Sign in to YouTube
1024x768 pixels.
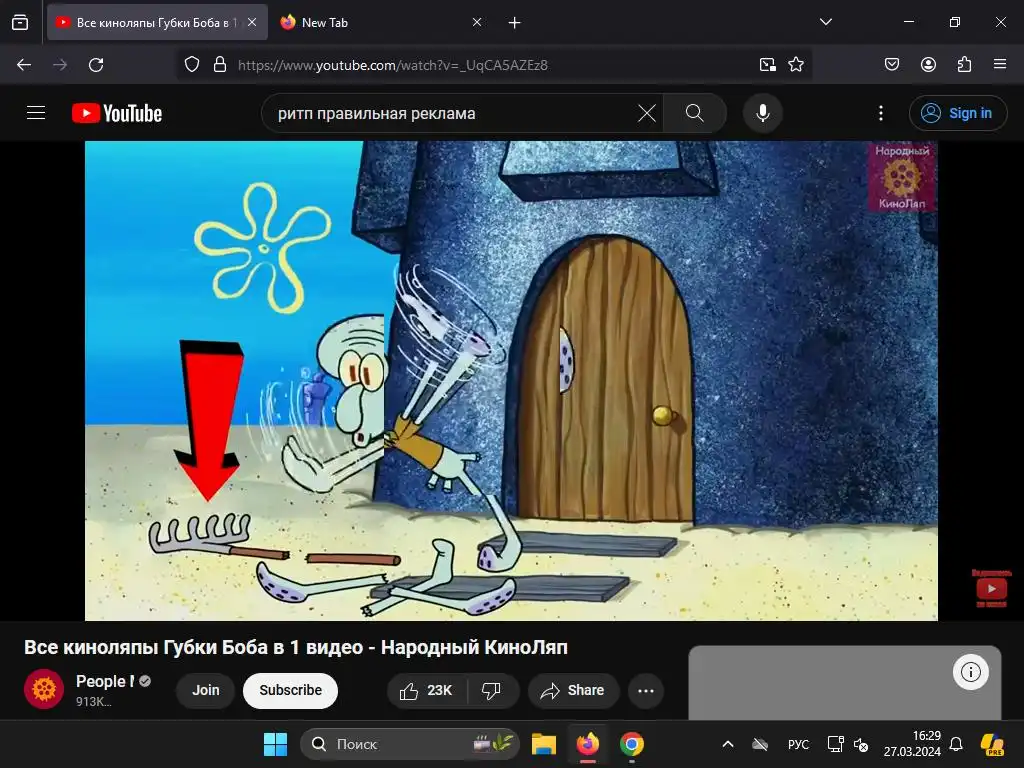957,113
